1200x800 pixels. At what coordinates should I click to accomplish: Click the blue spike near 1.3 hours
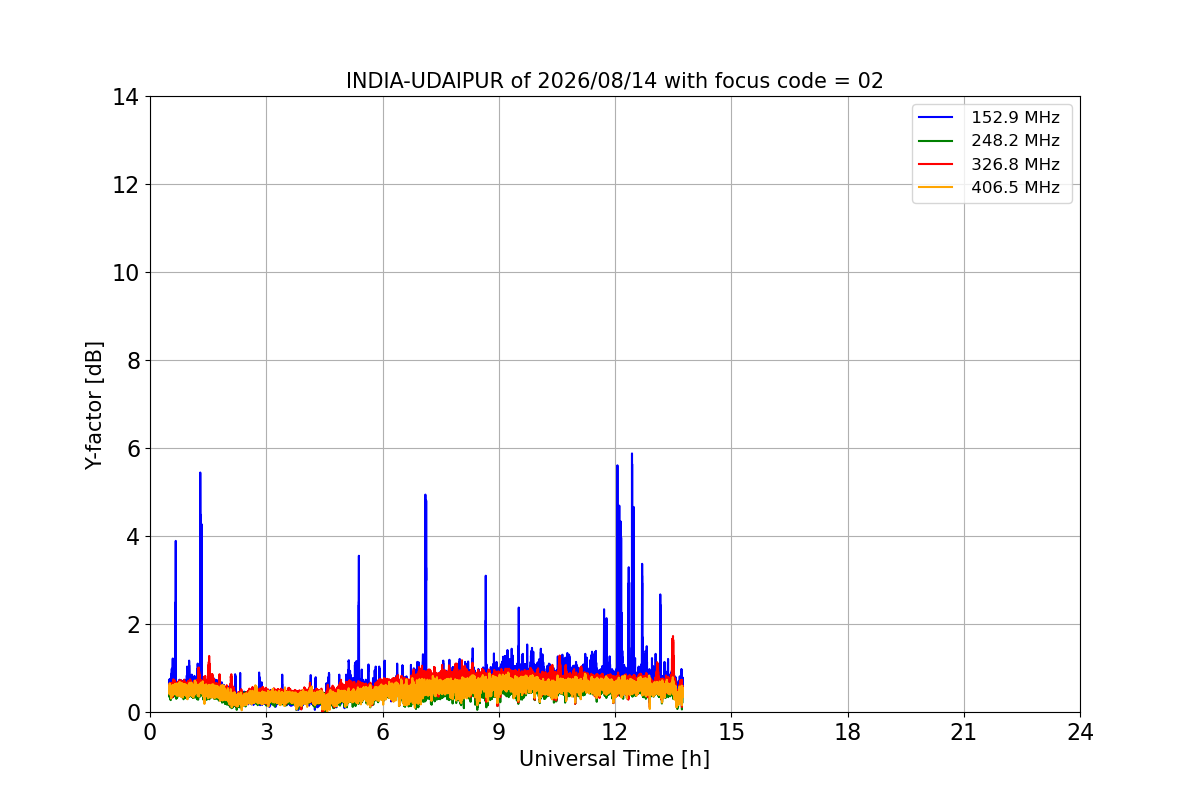click(200, 476)
